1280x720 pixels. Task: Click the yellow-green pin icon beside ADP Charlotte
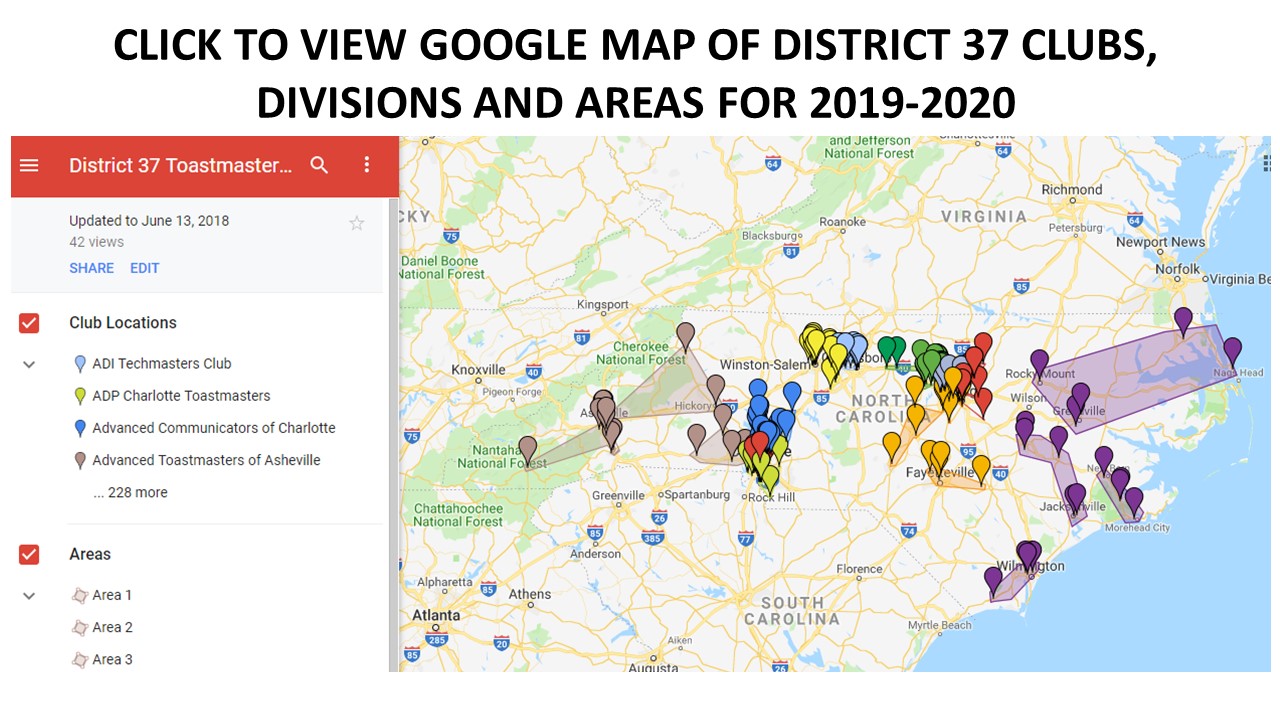pos(80,396)
